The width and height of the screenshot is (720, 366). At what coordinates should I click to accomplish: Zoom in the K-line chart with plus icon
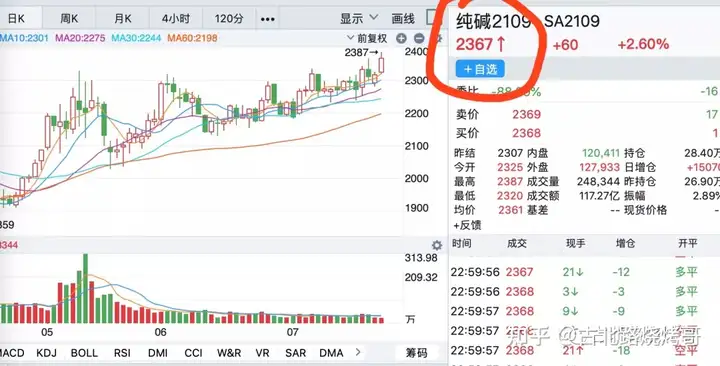click(401, 38)
